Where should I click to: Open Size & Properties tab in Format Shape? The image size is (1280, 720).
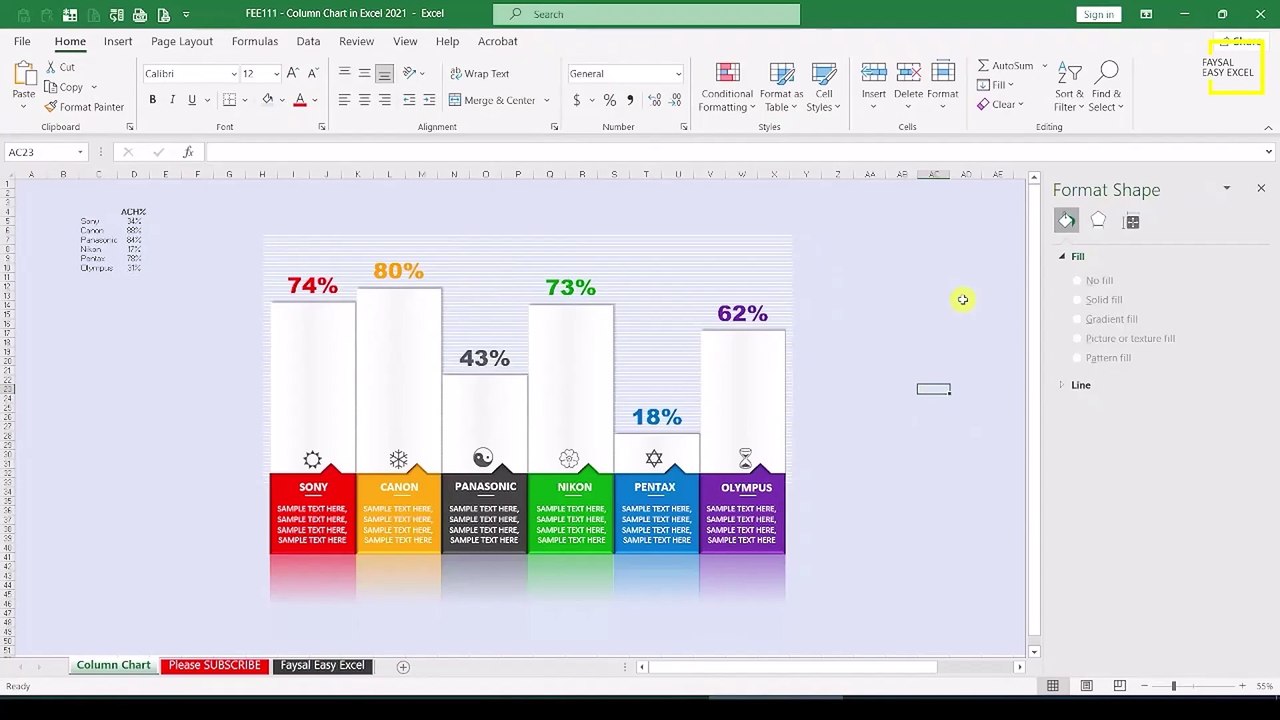1131,221
